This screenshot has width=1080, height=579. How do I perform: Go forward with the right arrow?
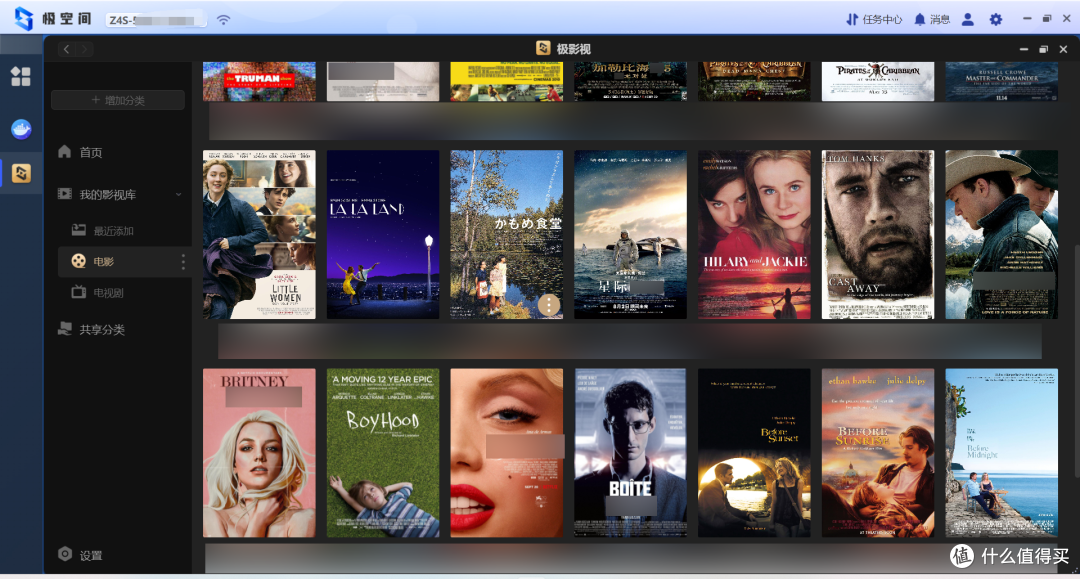pyautogui.click(x=85, y=49)
